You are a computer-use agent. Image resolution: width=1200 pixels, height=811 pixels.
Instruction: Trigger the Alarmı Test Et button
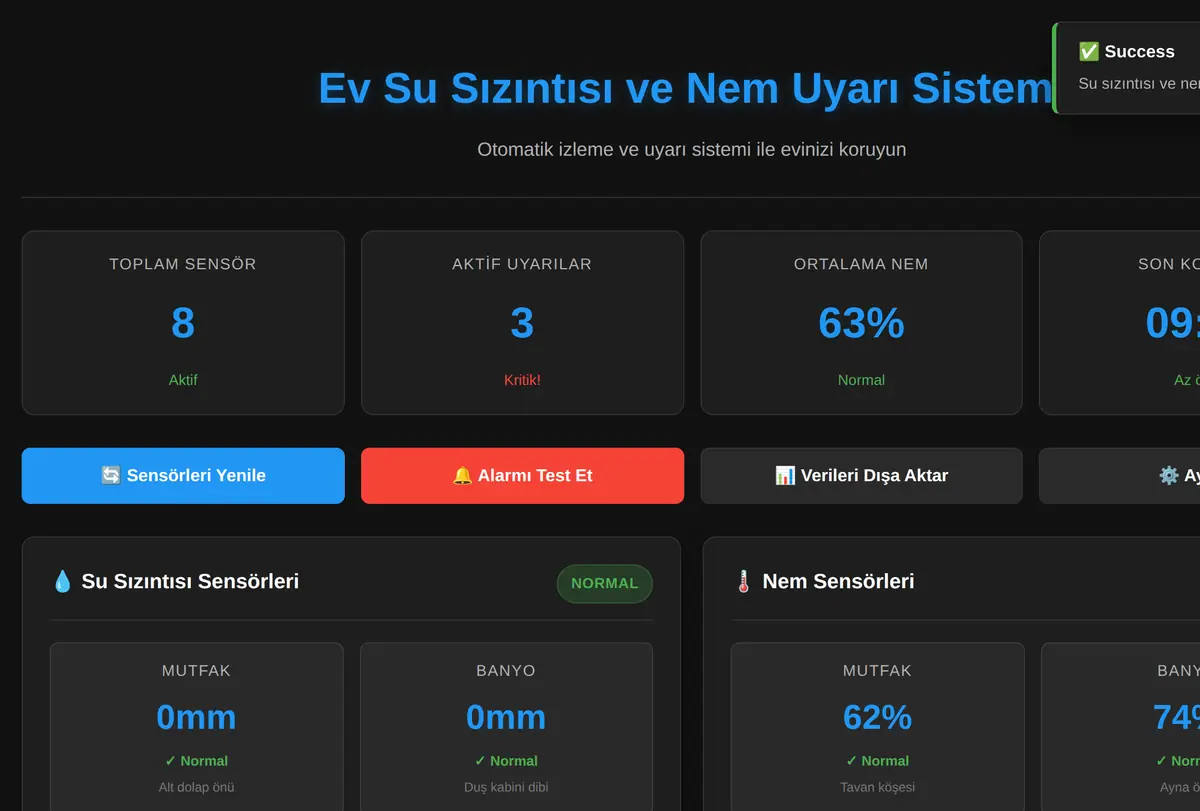tap(522, 476)
